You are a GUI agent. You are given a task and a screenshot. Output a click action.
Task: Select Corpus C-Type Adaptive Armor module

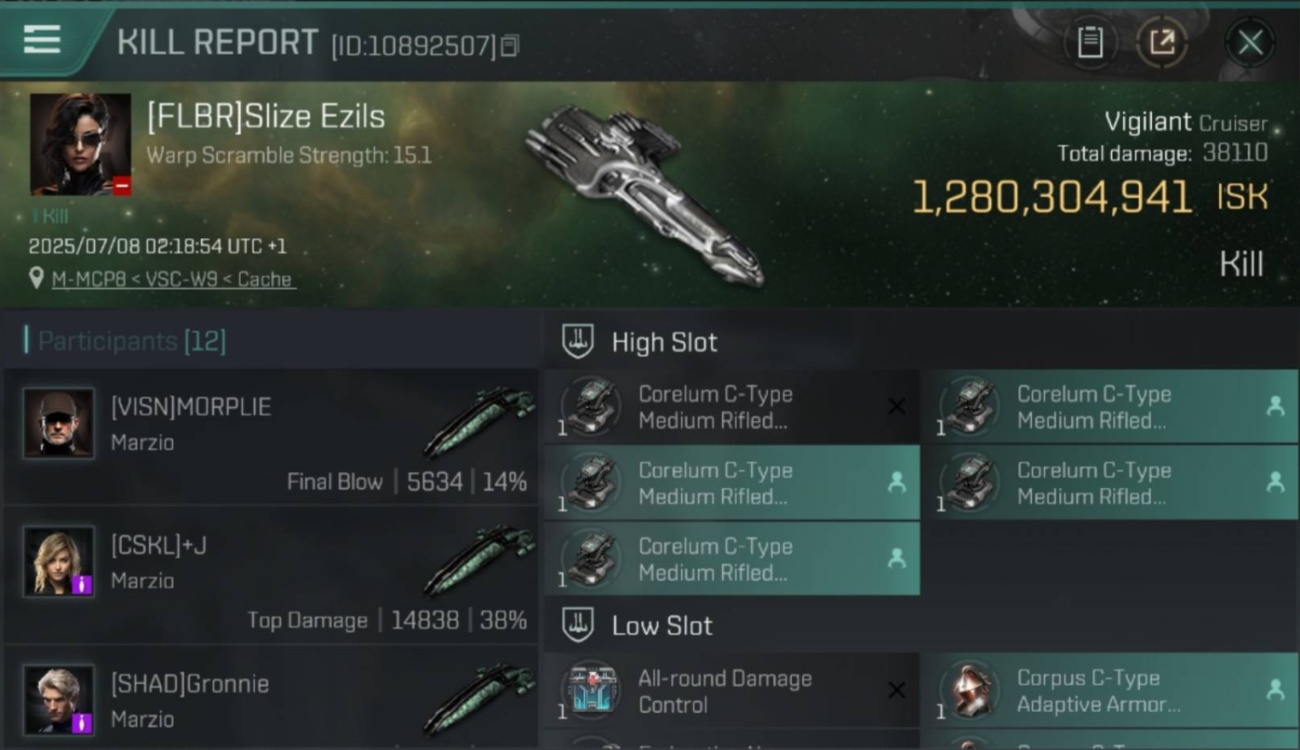tap(1110, 691)
